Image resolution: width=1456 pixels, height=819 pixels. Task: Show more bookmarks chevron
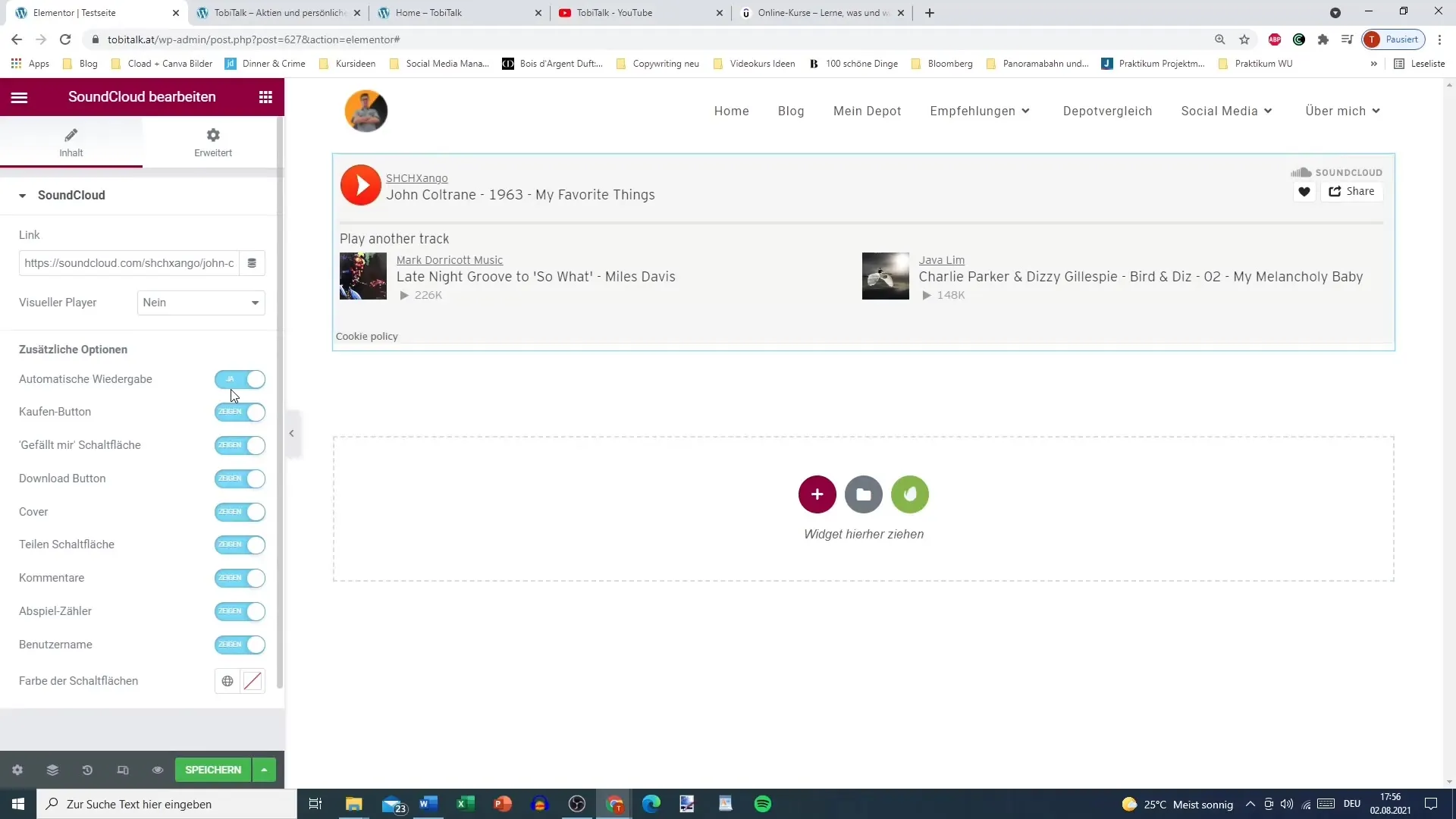coord(1373,64)
